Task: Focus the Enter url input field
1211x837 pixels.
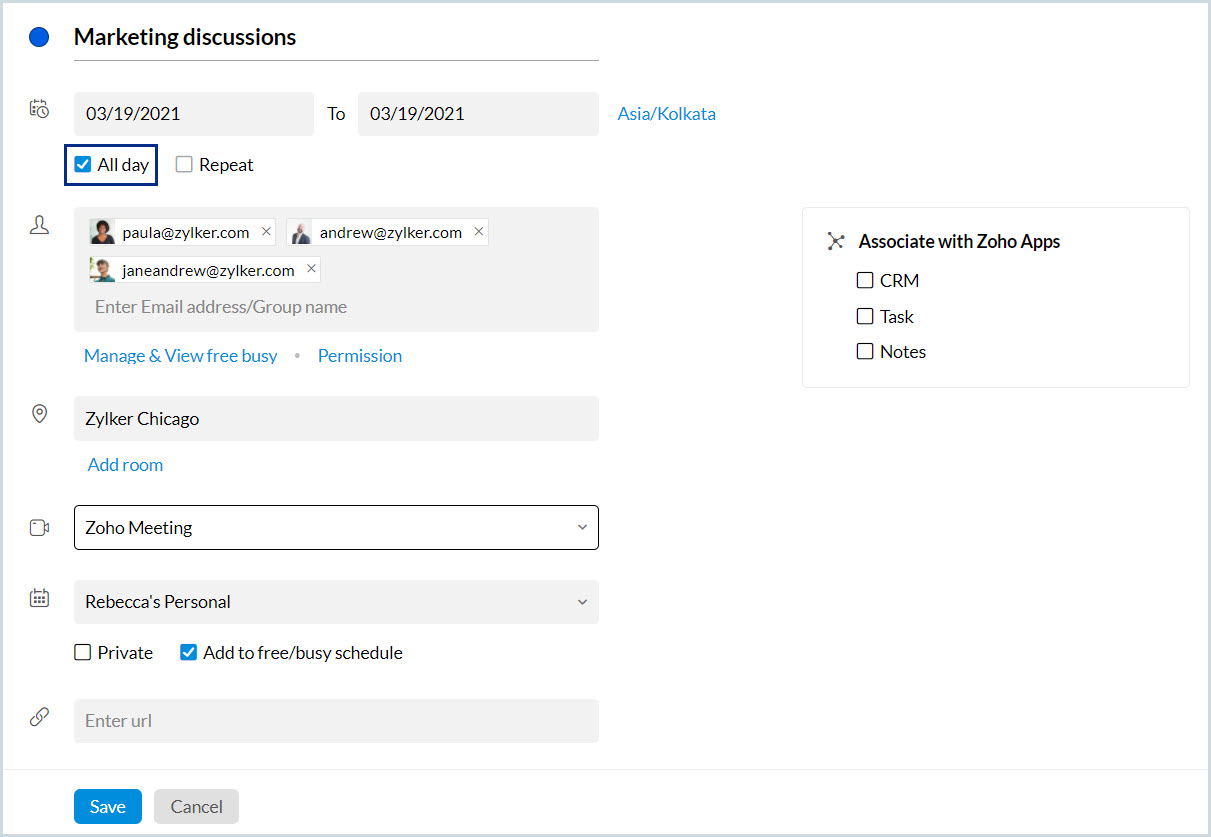Action: [x=336, y=721]
